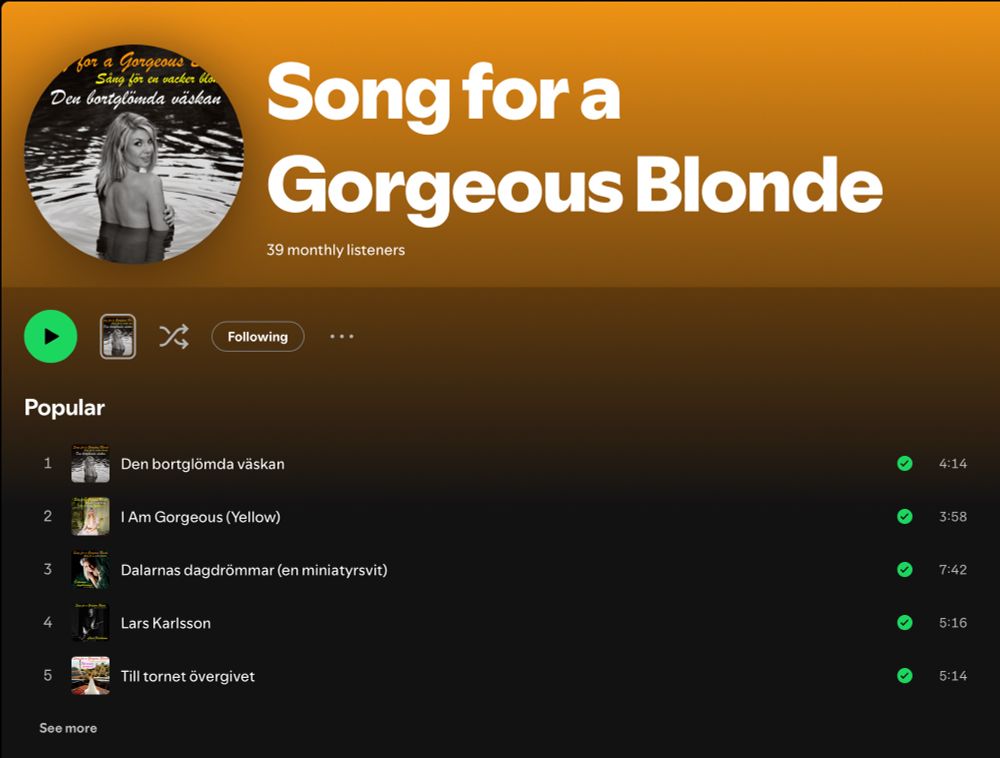This screenshot has width=1000, height=758.
Task: Enable shuffle for this artist
Action: [x=173, y=337]
